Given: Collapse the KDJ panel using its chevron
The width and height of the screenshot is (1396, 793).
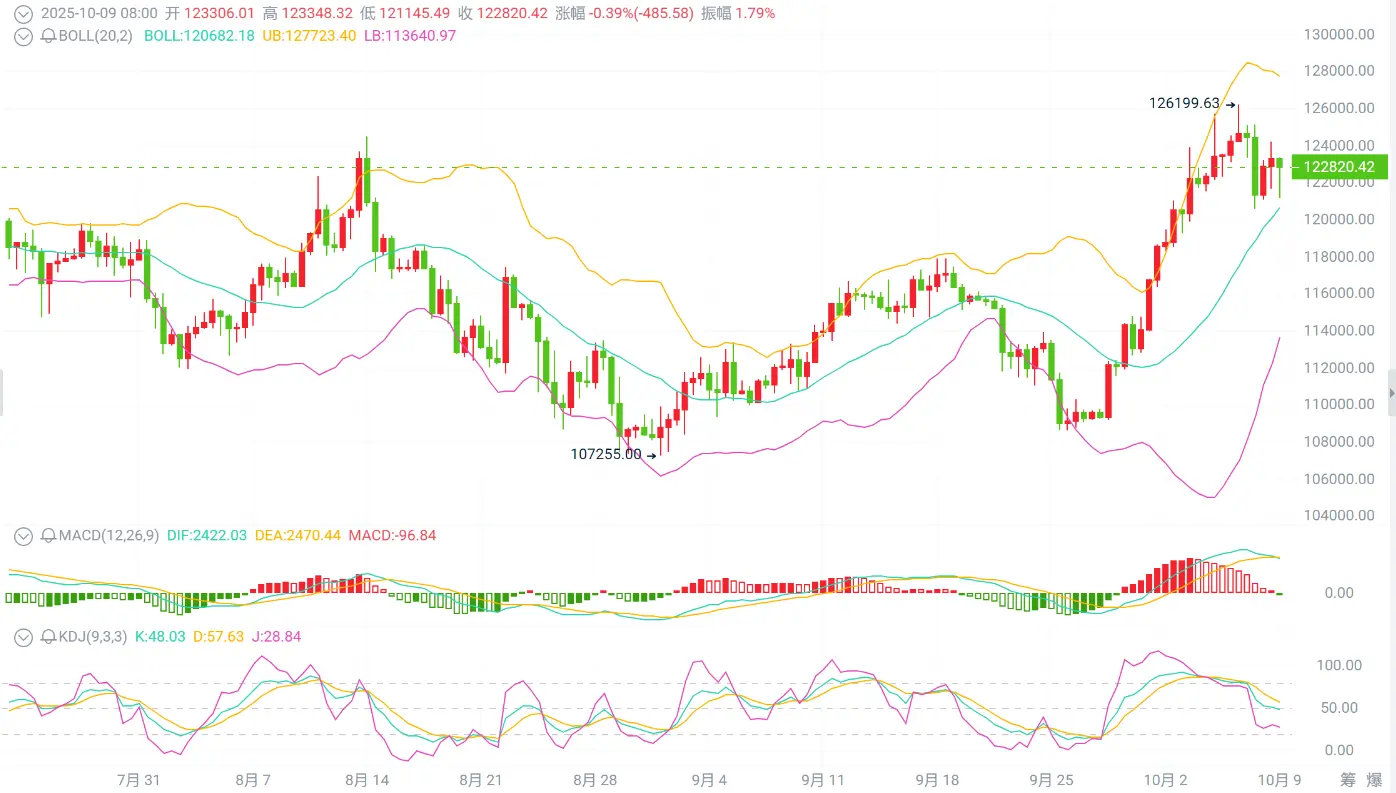Looking at the screenshot, I should click(x=22, y=636).
